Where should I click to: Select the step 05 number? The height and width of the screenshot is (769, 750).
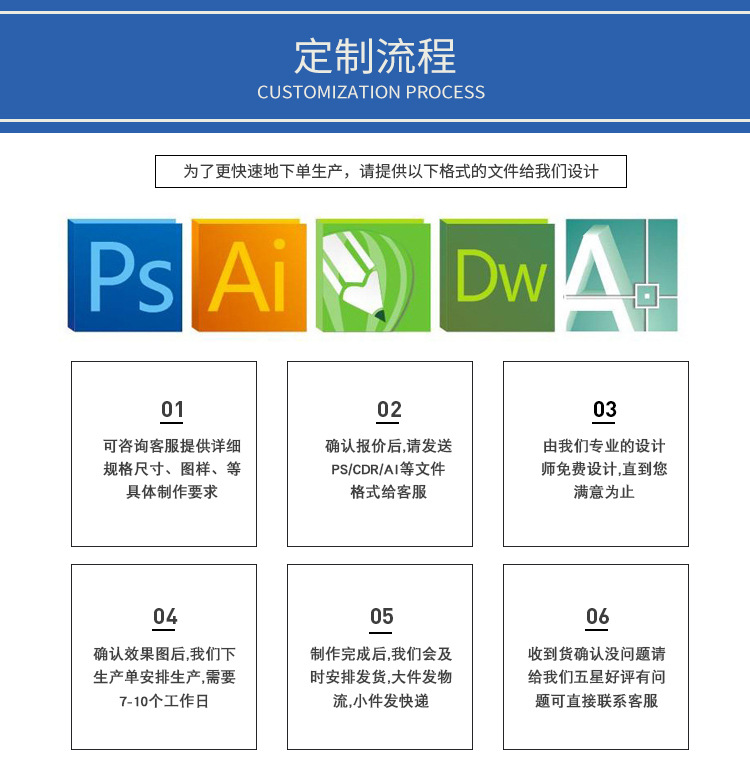[381, 617]
